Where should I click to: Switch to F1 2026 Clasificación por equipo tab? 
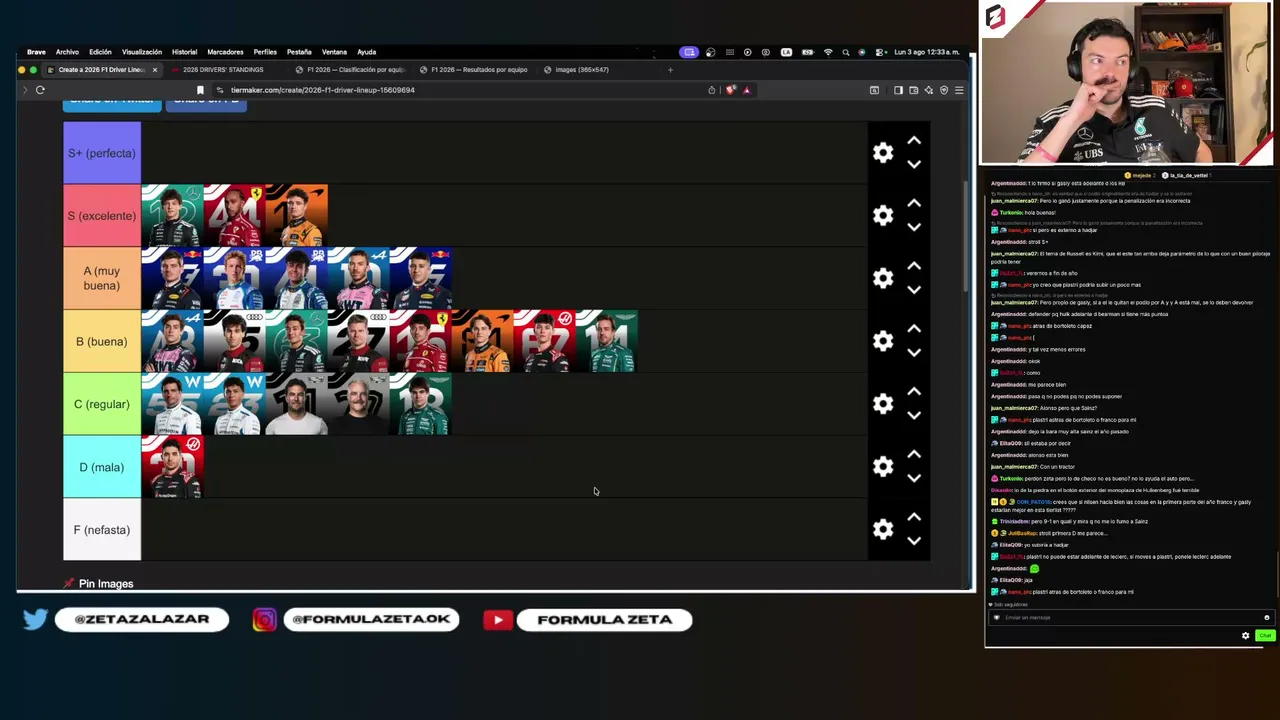point(350,70)
